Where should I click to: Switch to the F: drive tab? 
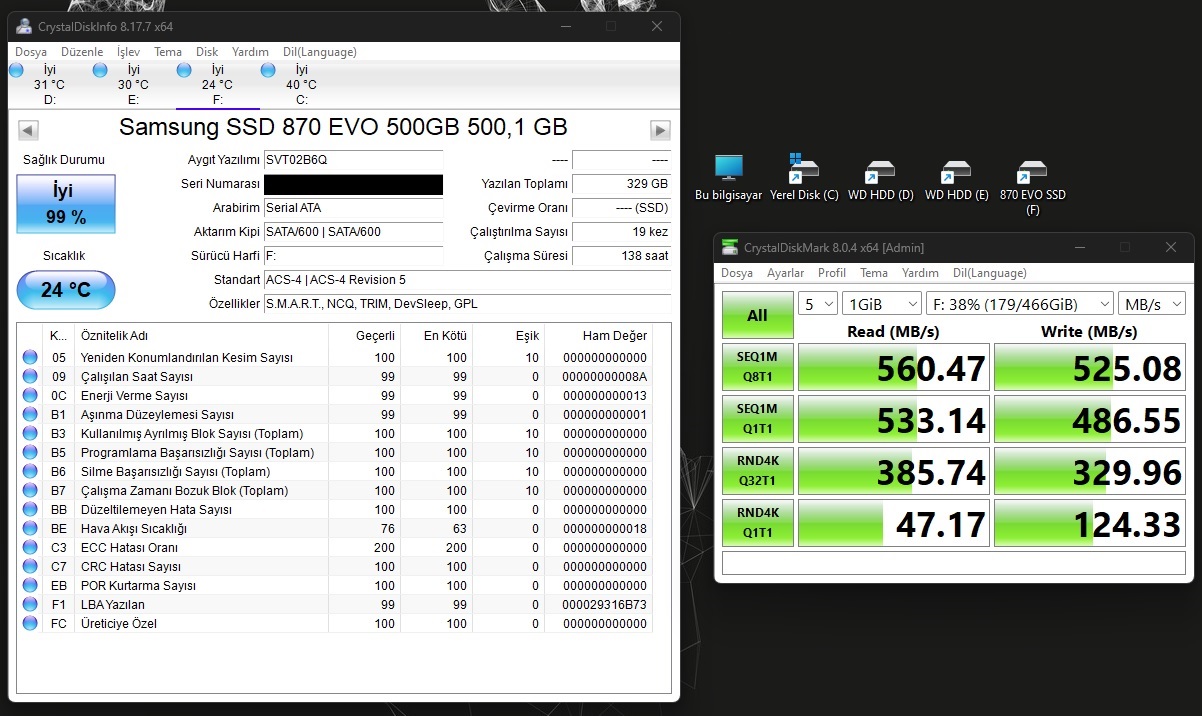tap(217, 85)
